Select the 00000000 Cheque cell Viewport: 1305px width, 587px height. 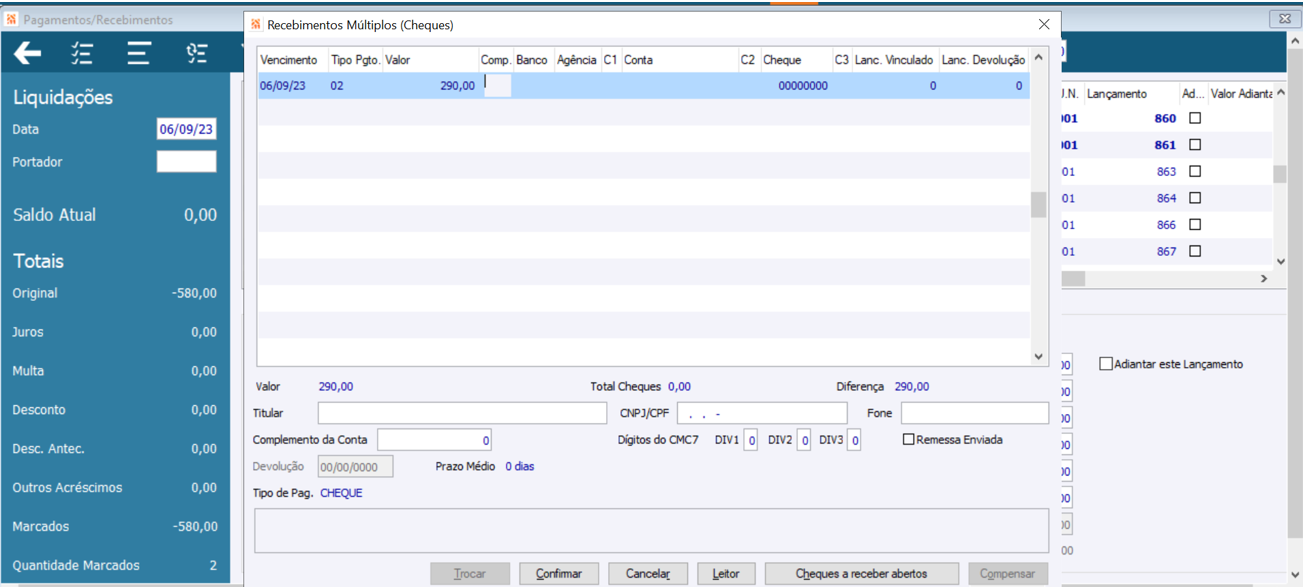[x=796, y=86]
